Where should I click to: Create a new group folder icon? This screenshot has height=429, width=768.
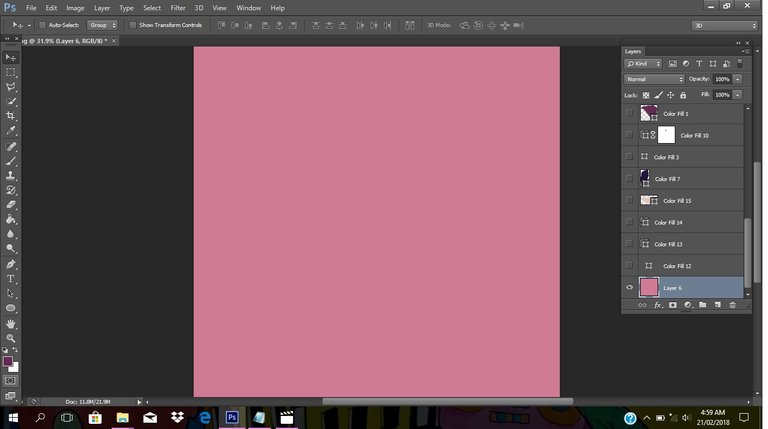click(702, 305)
